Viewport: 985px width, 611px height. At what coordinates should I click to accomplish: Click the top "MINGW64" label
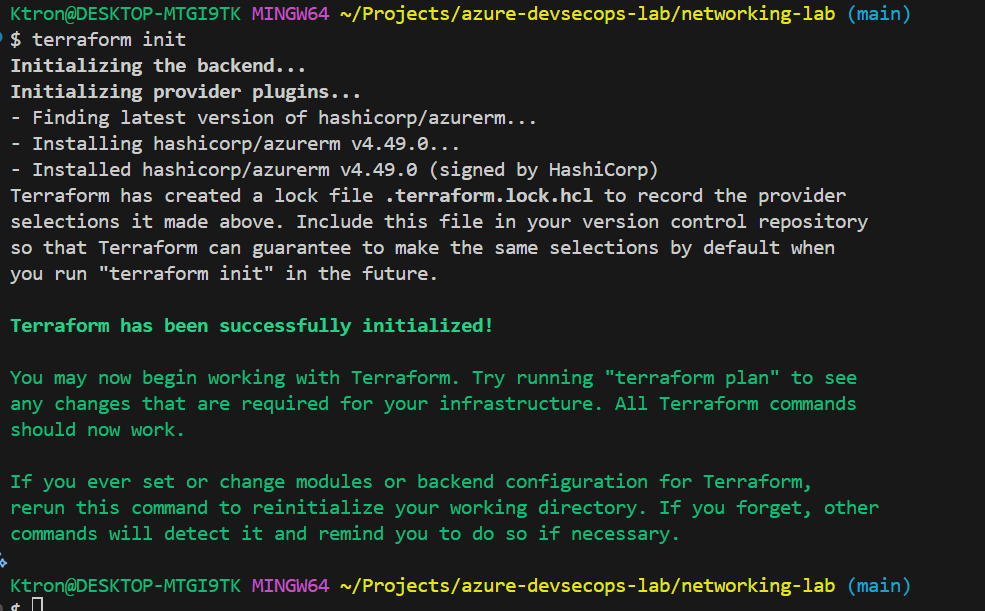pos(290,14)
